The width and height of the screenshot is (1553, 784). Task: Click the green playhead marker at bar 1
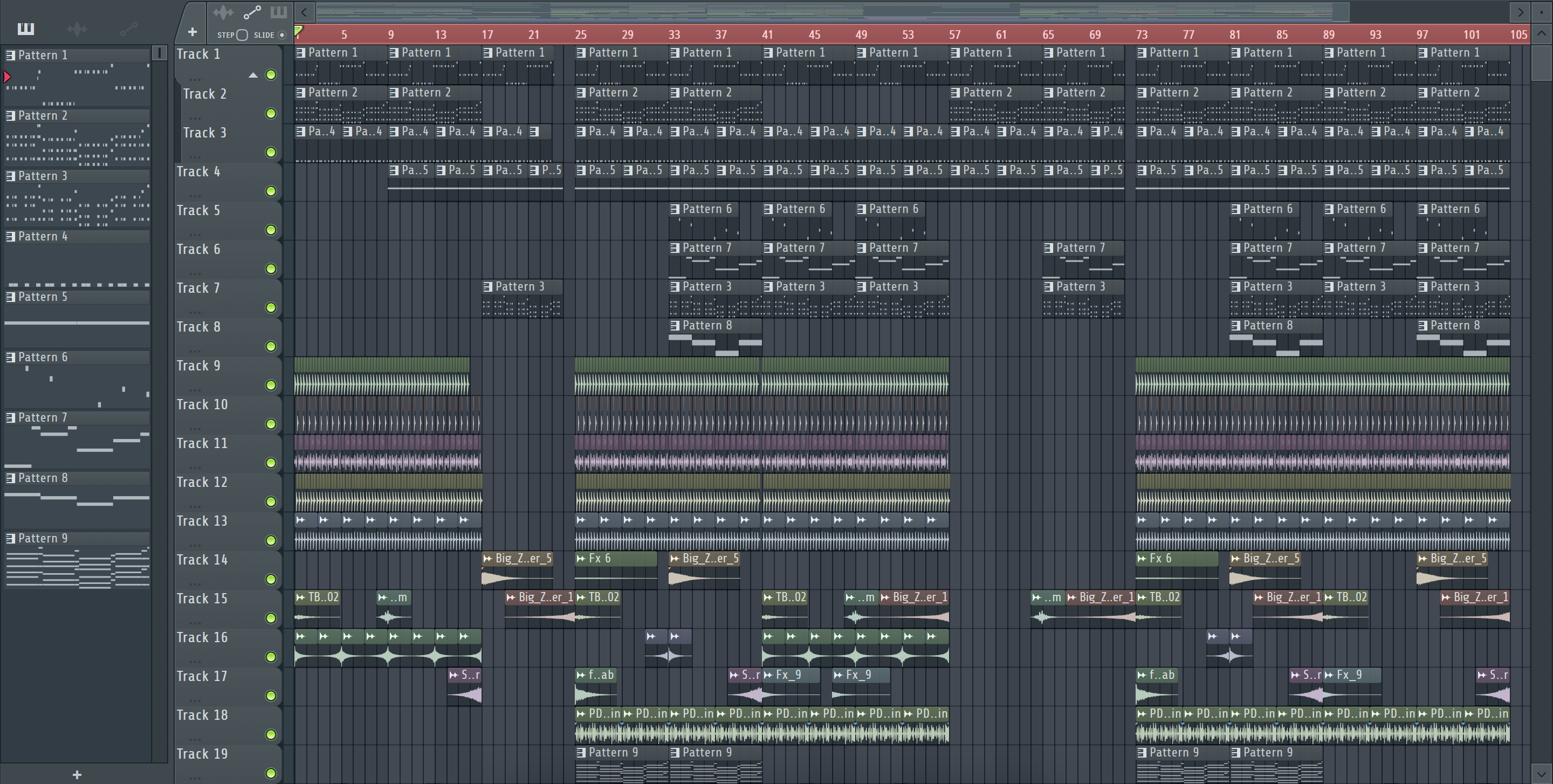(298, 30)
